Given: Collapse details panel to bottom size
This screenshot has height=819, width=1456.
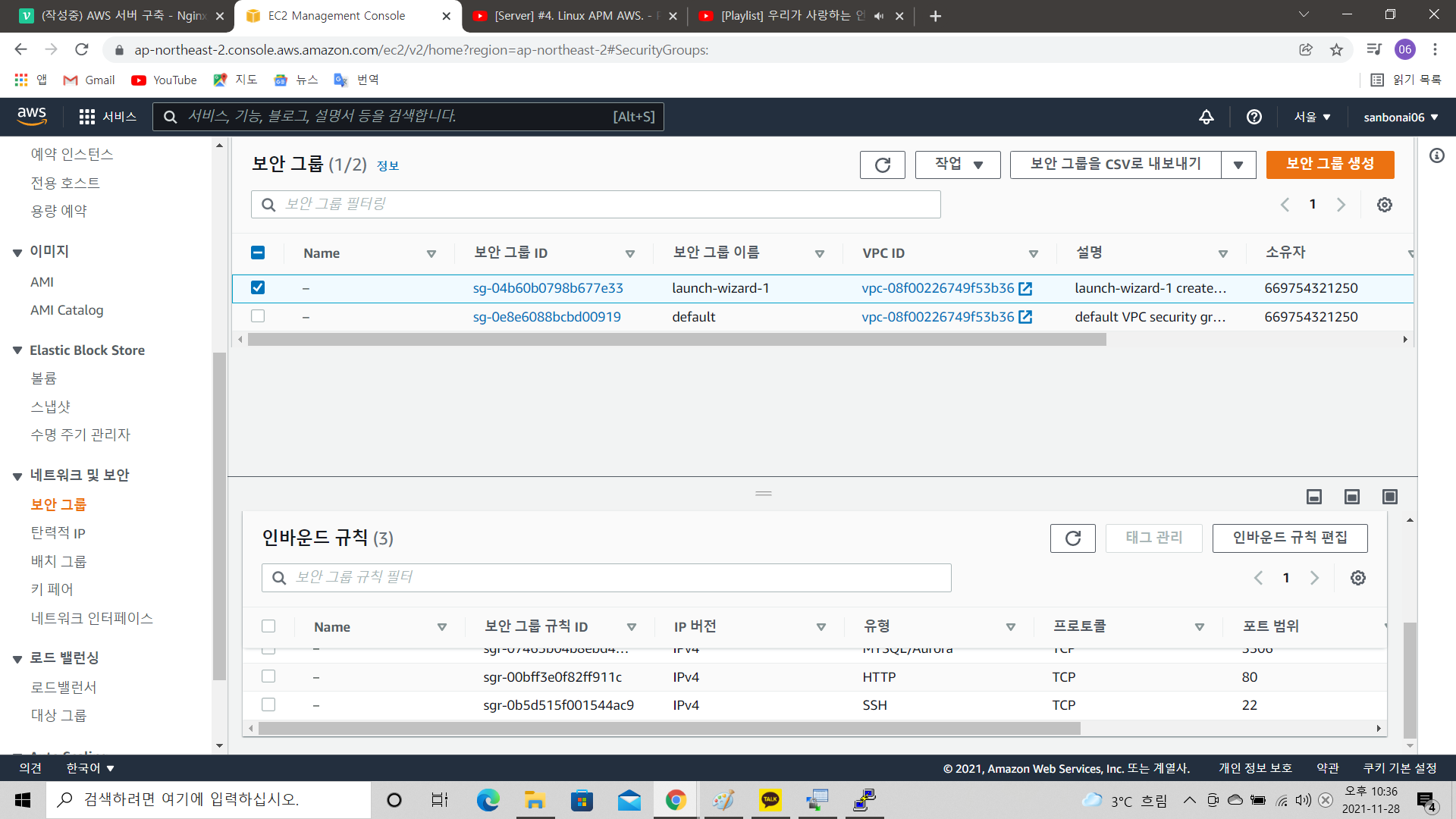Looking at the screenshot, I should [1313, 497].
